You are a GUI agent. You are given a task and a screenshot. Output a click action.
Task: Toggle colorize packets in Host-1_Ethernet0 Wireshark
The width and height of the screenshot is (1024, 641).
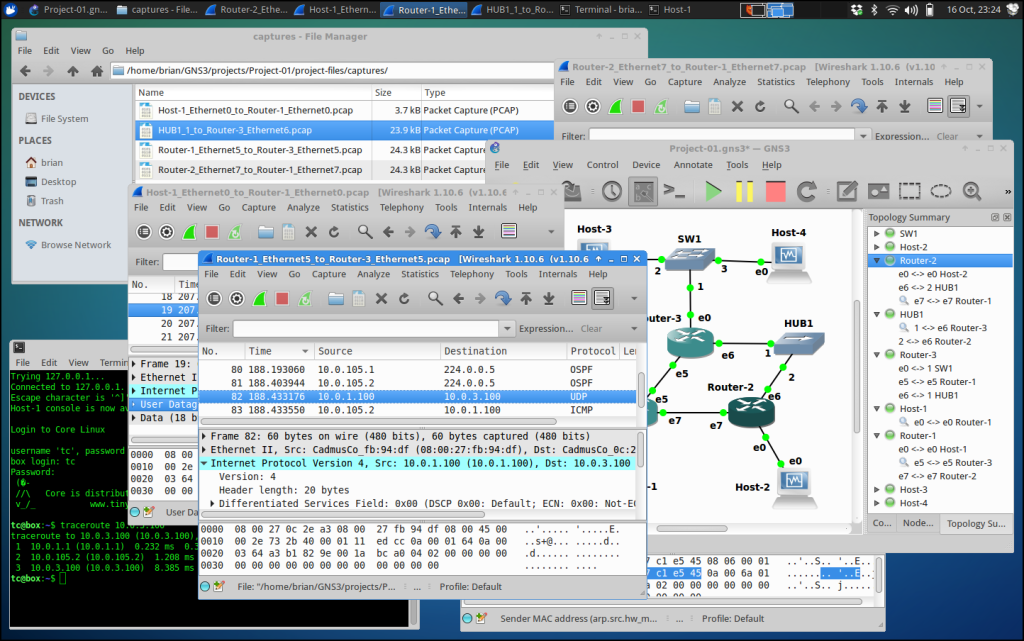click(x=509, y=231)
